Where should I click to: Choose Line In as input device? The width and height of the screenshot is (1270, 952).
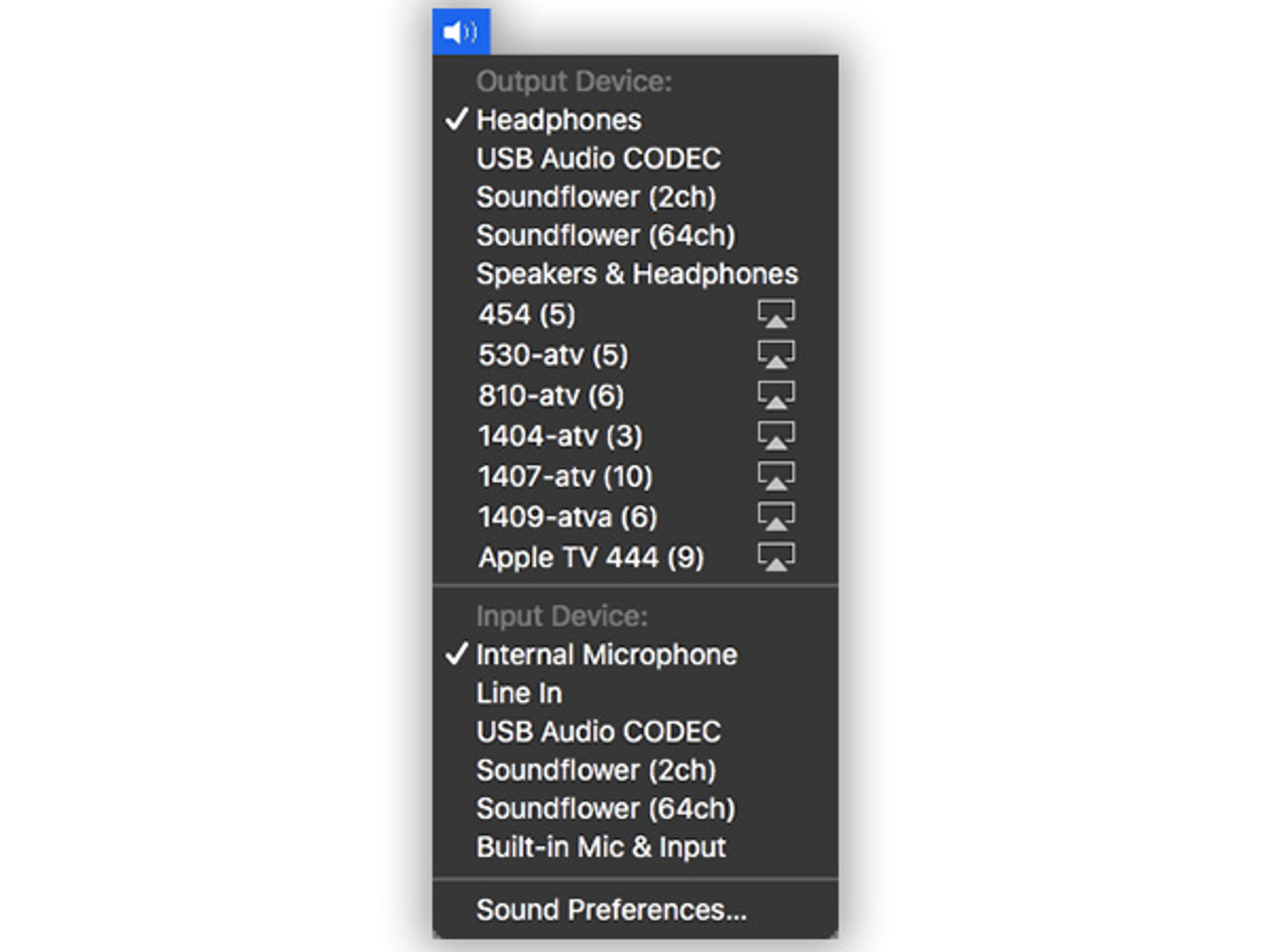(x=519, y=693)
